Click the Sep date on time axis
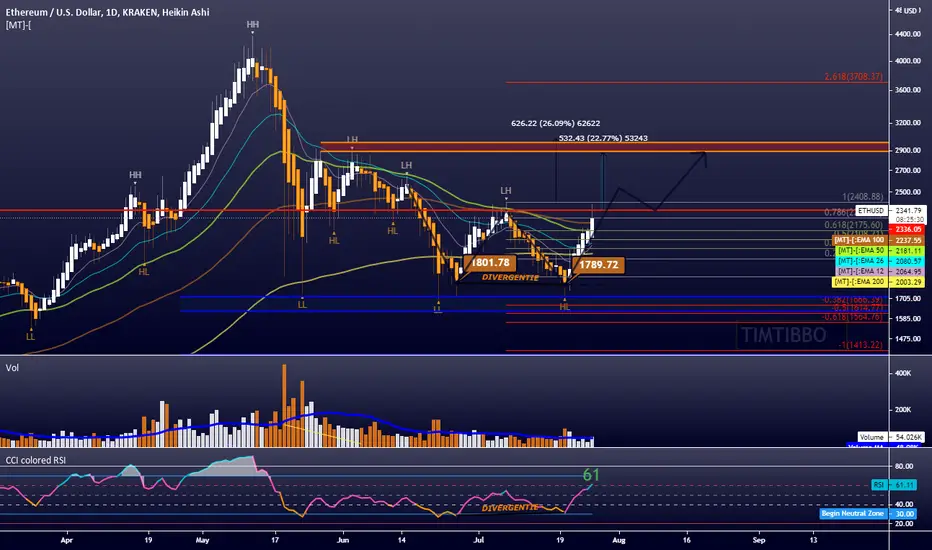 pyautogui.click(x=759, y=540)
